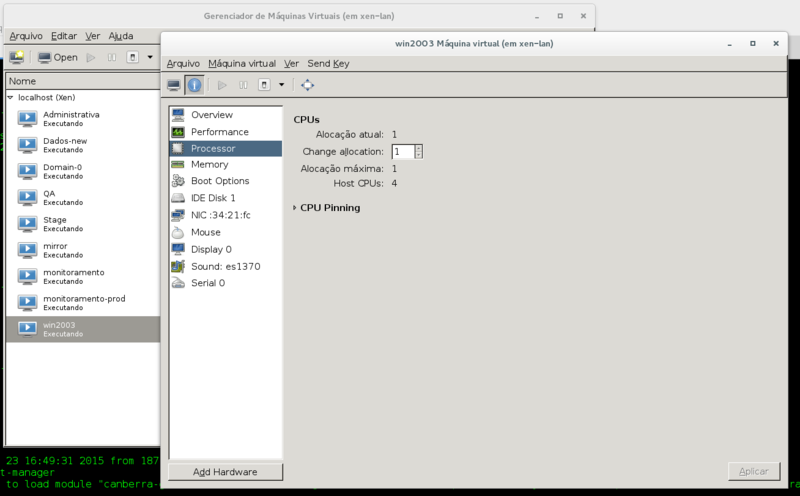Click the fullscreen arrows icon

(x=307, y=85)
